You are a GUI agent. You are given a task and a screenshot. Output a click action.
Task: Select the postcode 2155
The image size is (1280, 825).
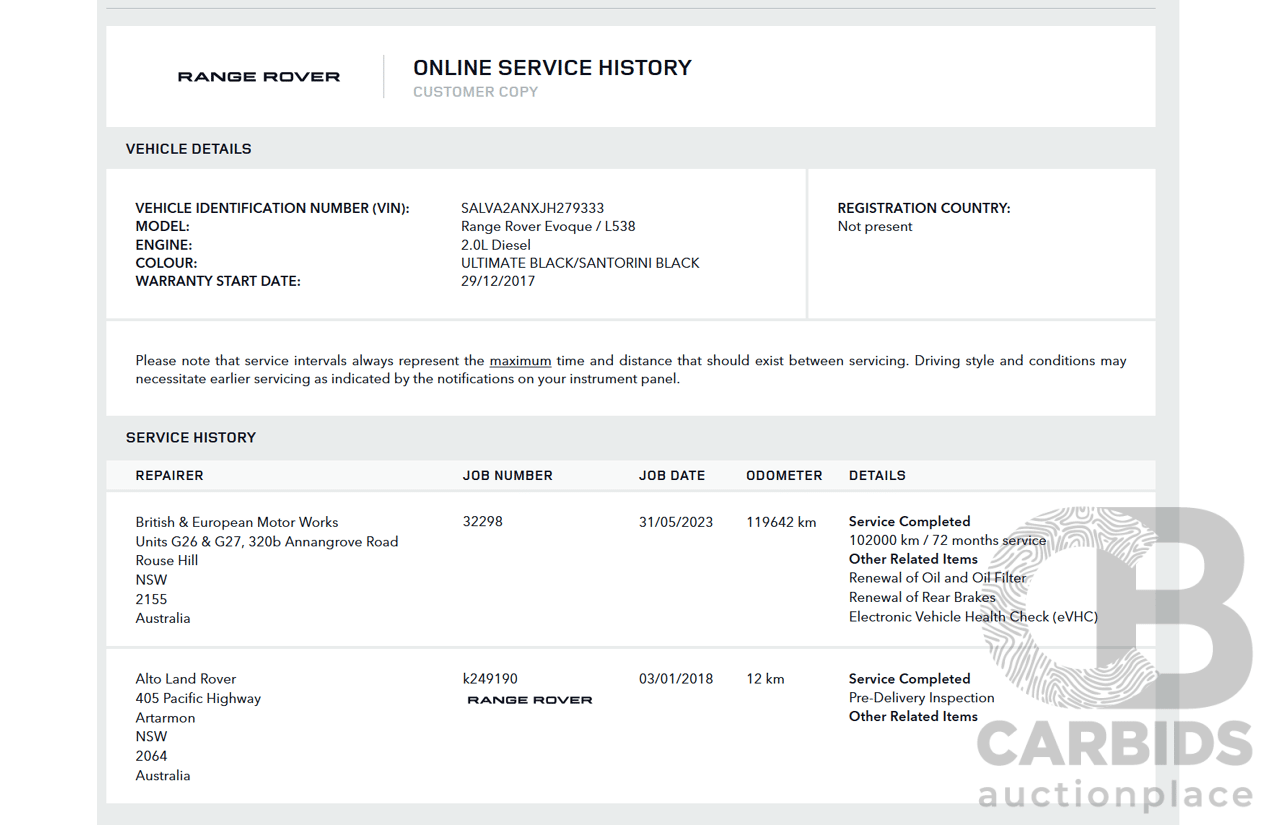click(152, 599)
